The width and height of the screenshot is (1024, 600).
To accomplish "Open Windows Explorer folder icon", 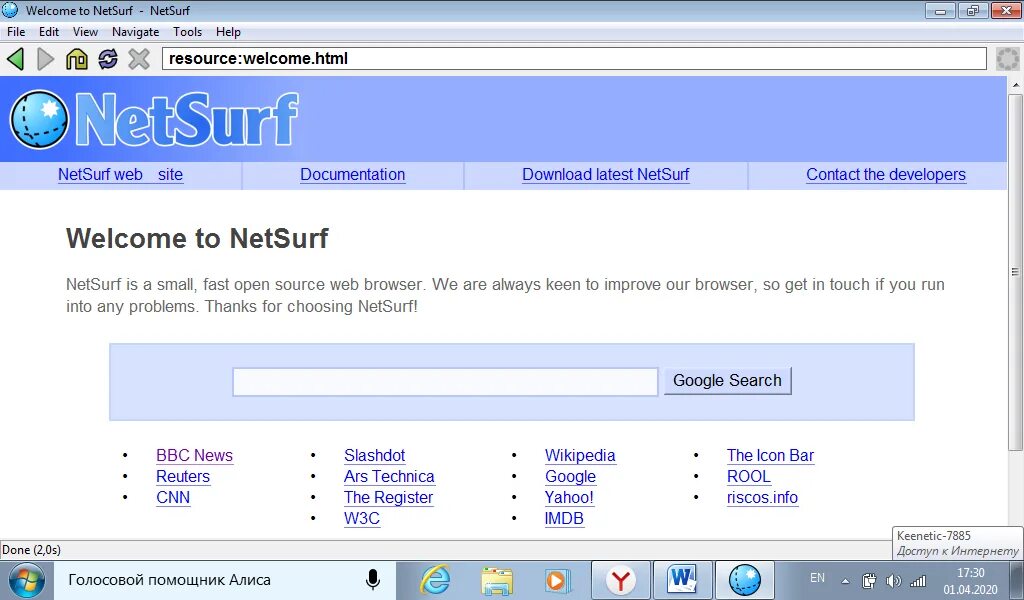I will [496, 580].
